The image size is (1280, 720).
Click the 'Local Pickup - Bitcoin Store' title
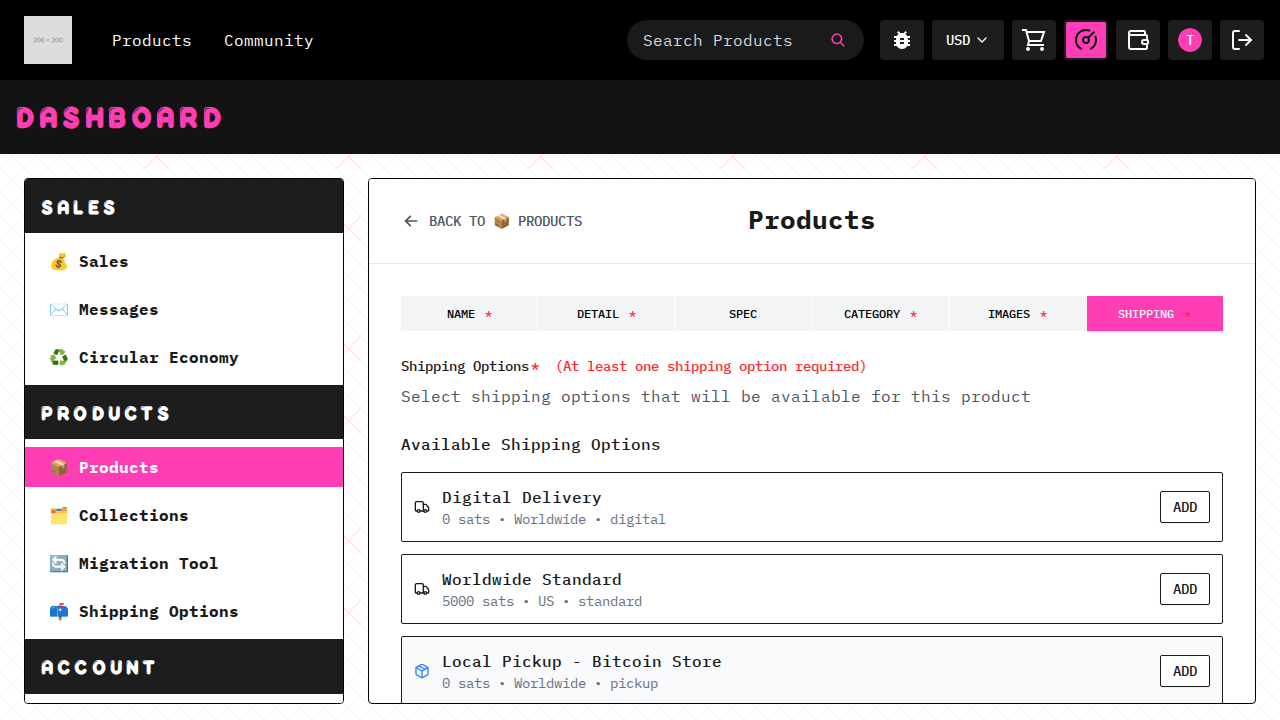coord(582,661)
